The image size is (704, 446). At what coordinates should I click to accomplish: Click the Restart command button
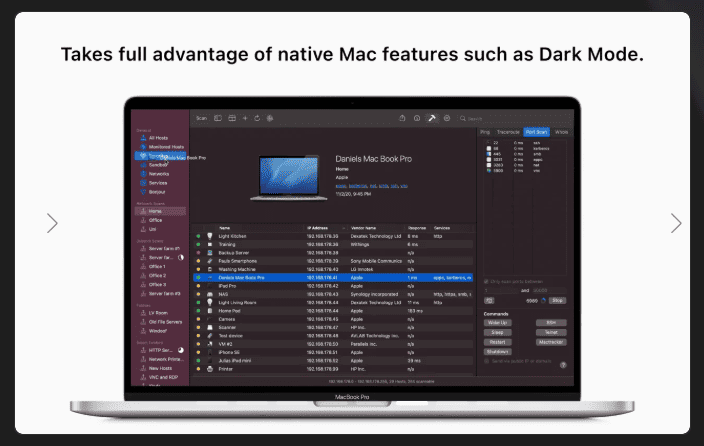tap(497, 342)
